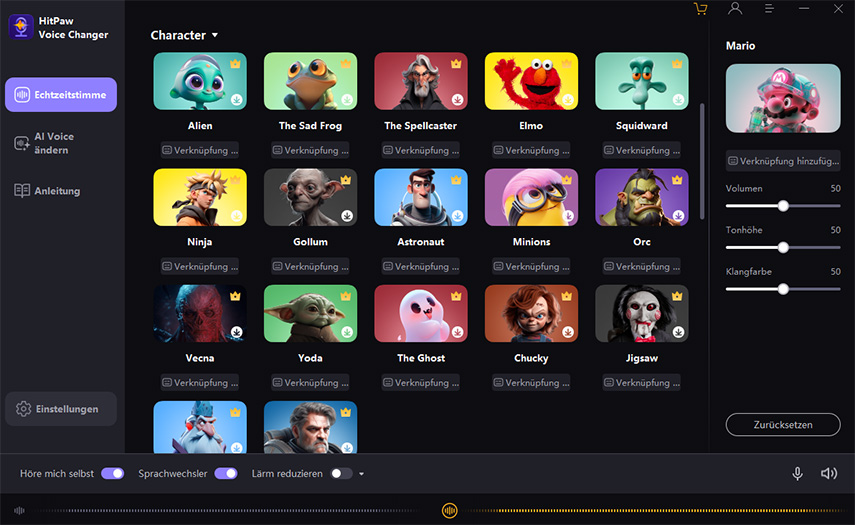
Task: Select The Sad Frog voice thumbnail
Action: 310,81
